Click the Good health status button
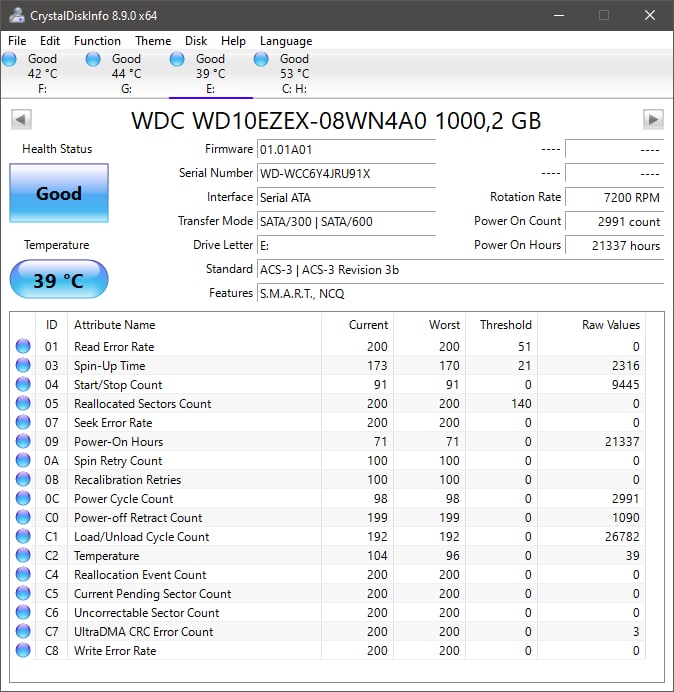The width and height of the screenshot is (674, 692). click(x=59, y=193)
